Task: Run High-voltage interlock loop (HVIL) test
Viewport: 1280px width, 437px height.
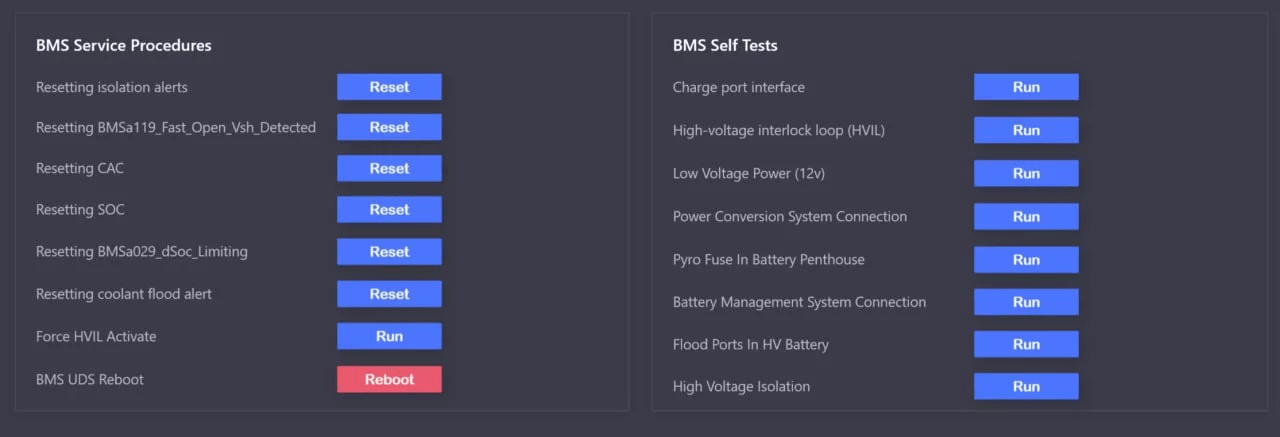Action: coord(1026,130)
